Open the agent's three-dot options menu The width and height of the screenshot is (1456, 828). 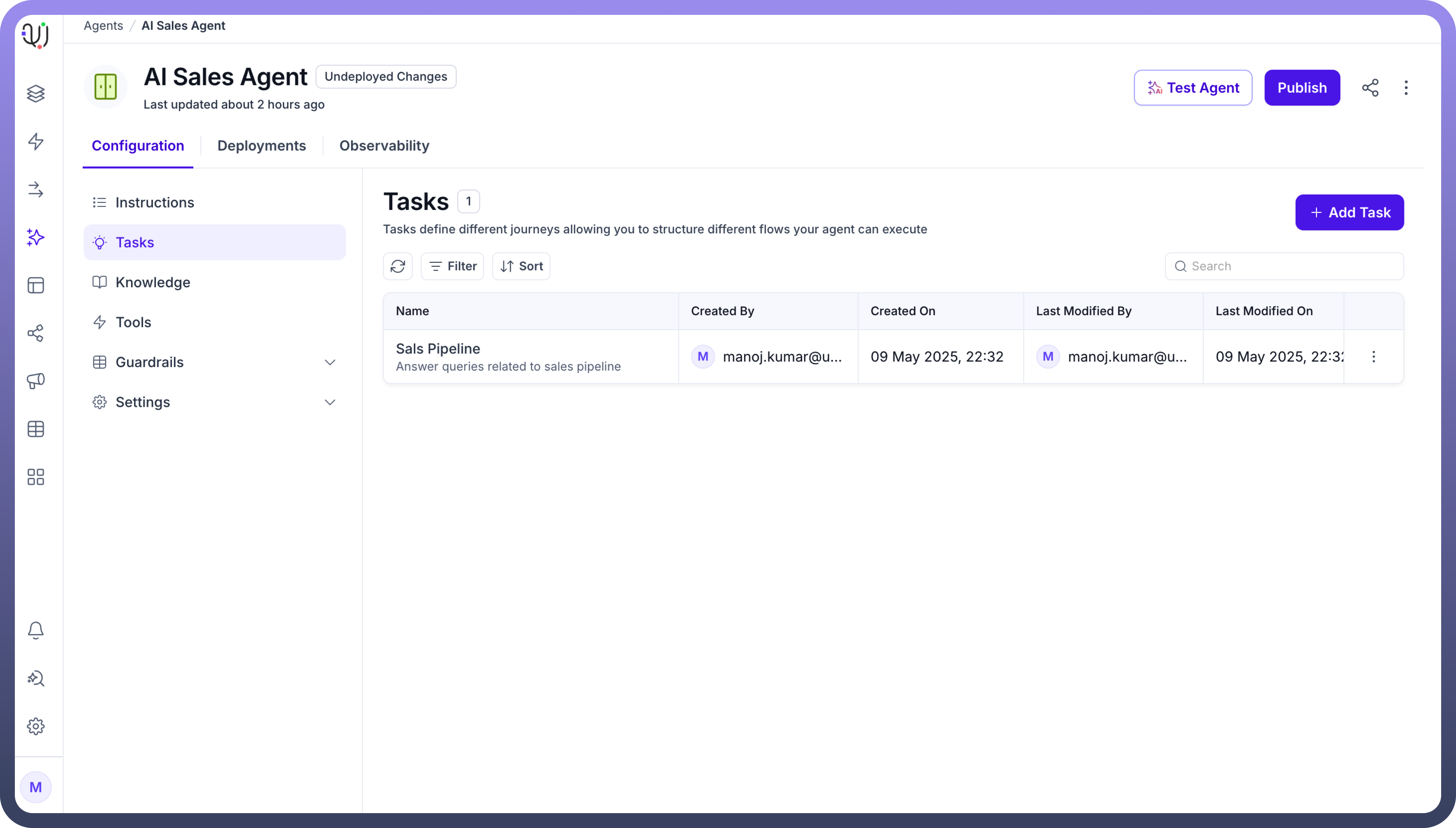coord(1406,88)
